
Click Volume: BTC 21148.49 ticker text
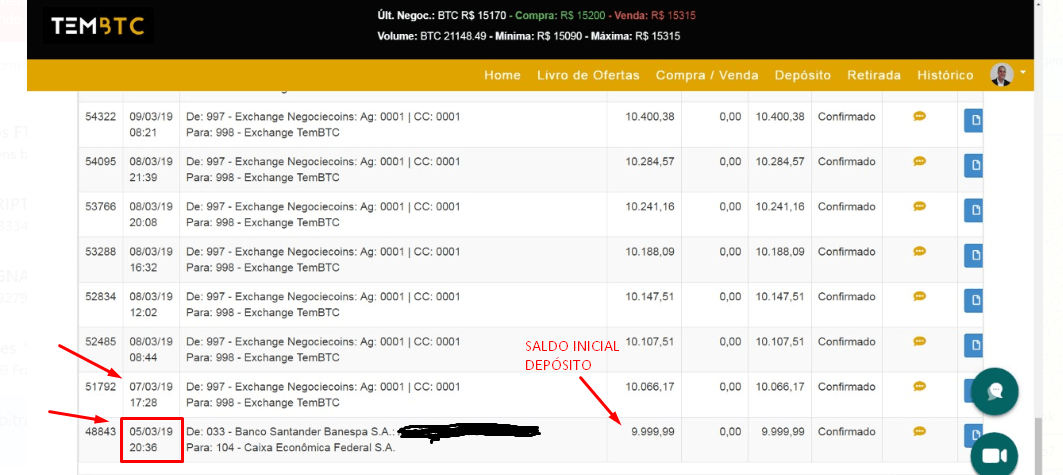[431, 36]
